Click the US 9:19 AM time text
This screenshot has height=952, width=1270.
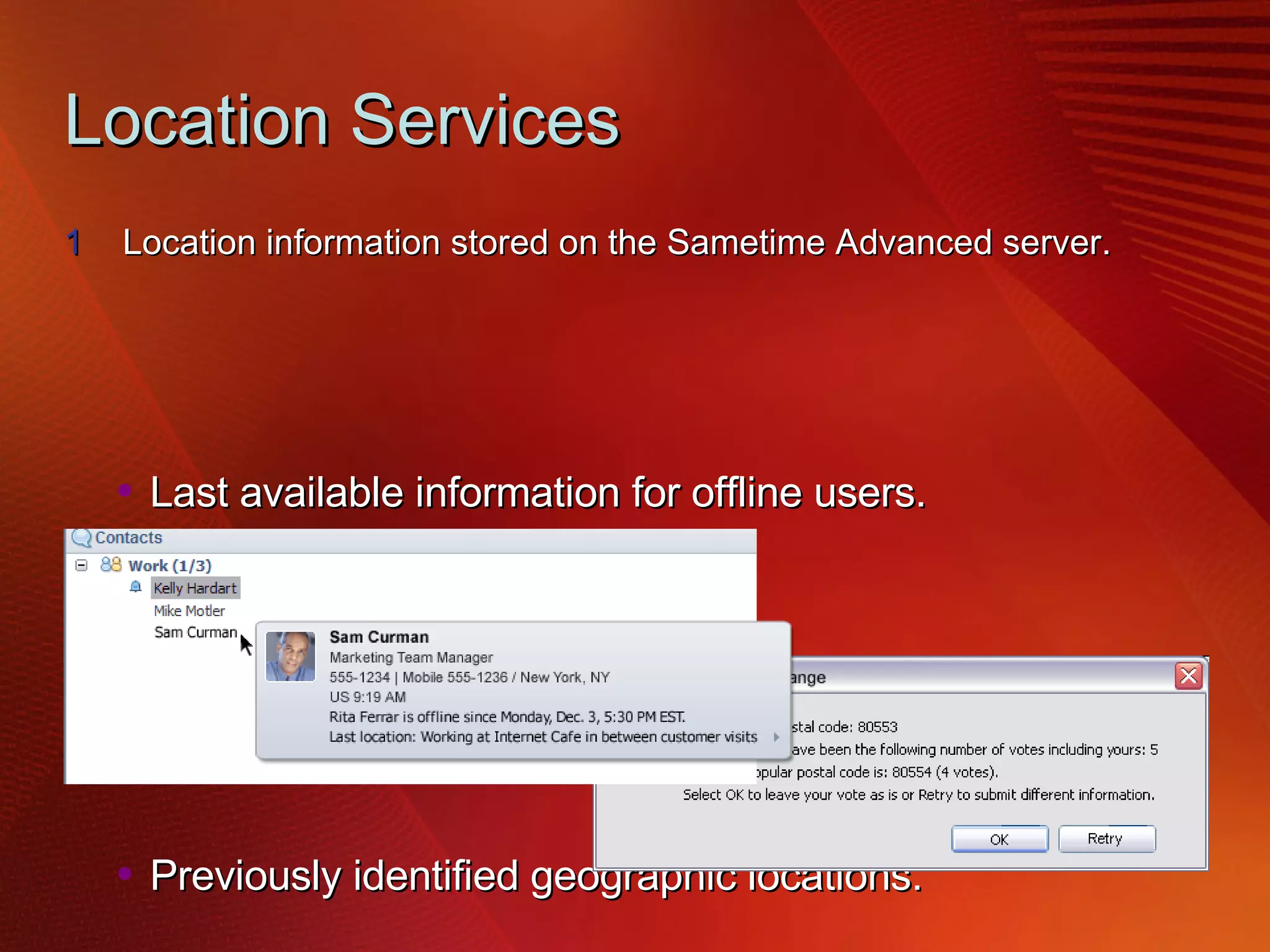(x=368, y=697)
